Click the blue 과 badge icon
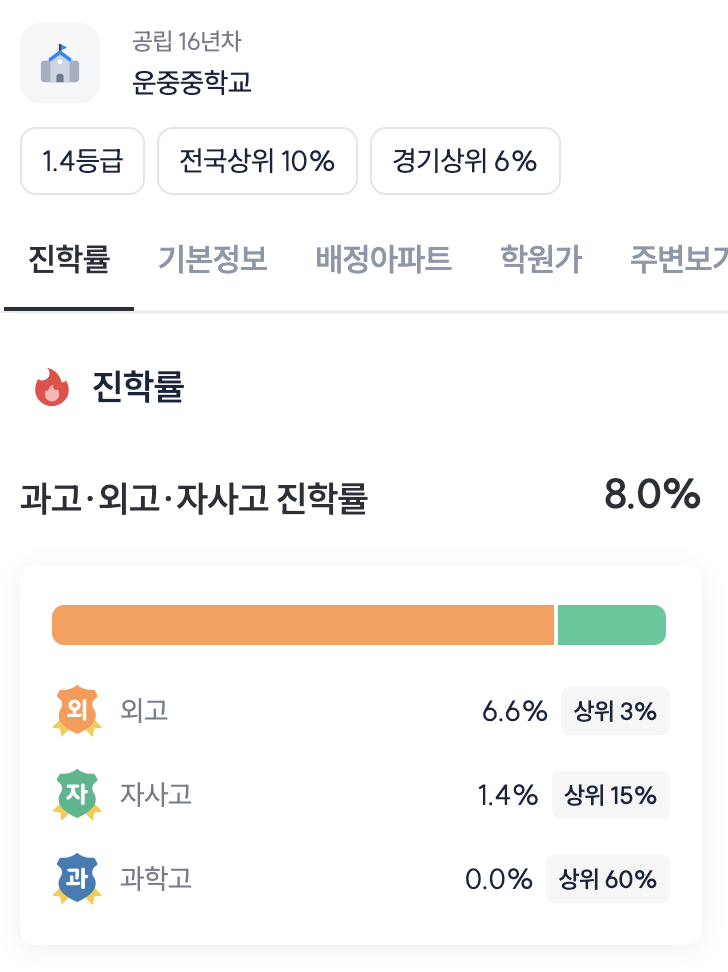Image resolution: width=728 pixels, height=972 pixels. (77, 879)
